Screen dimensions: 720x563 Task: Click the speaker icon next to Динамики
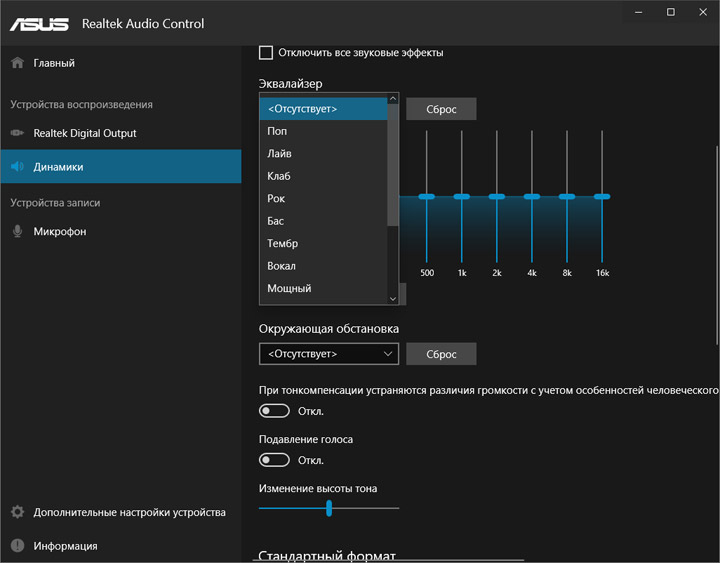[17, 167]
